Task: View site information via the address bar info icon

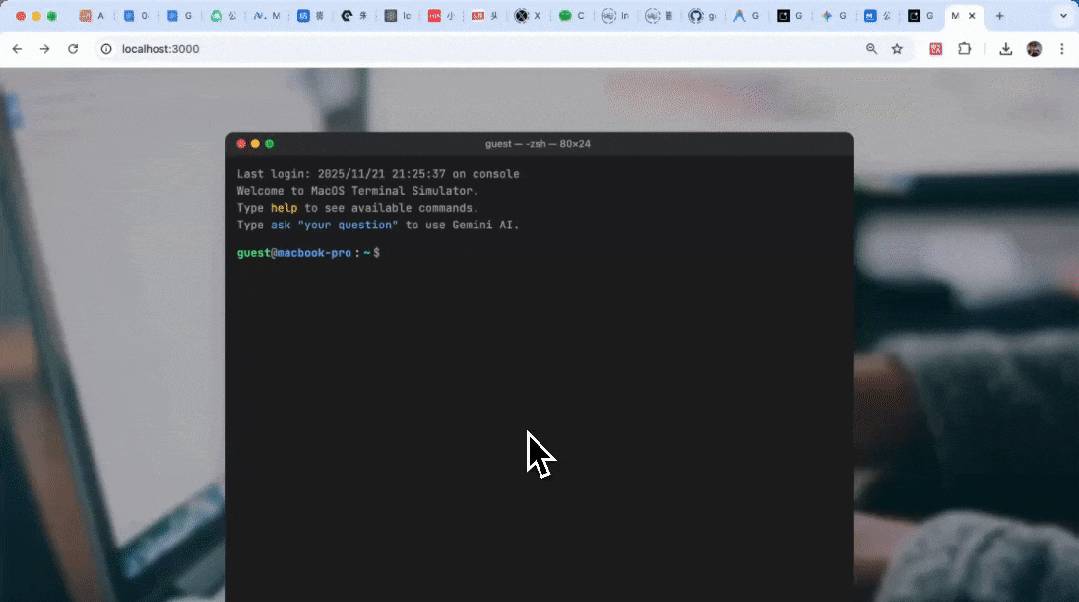Action: click(106, 48)
